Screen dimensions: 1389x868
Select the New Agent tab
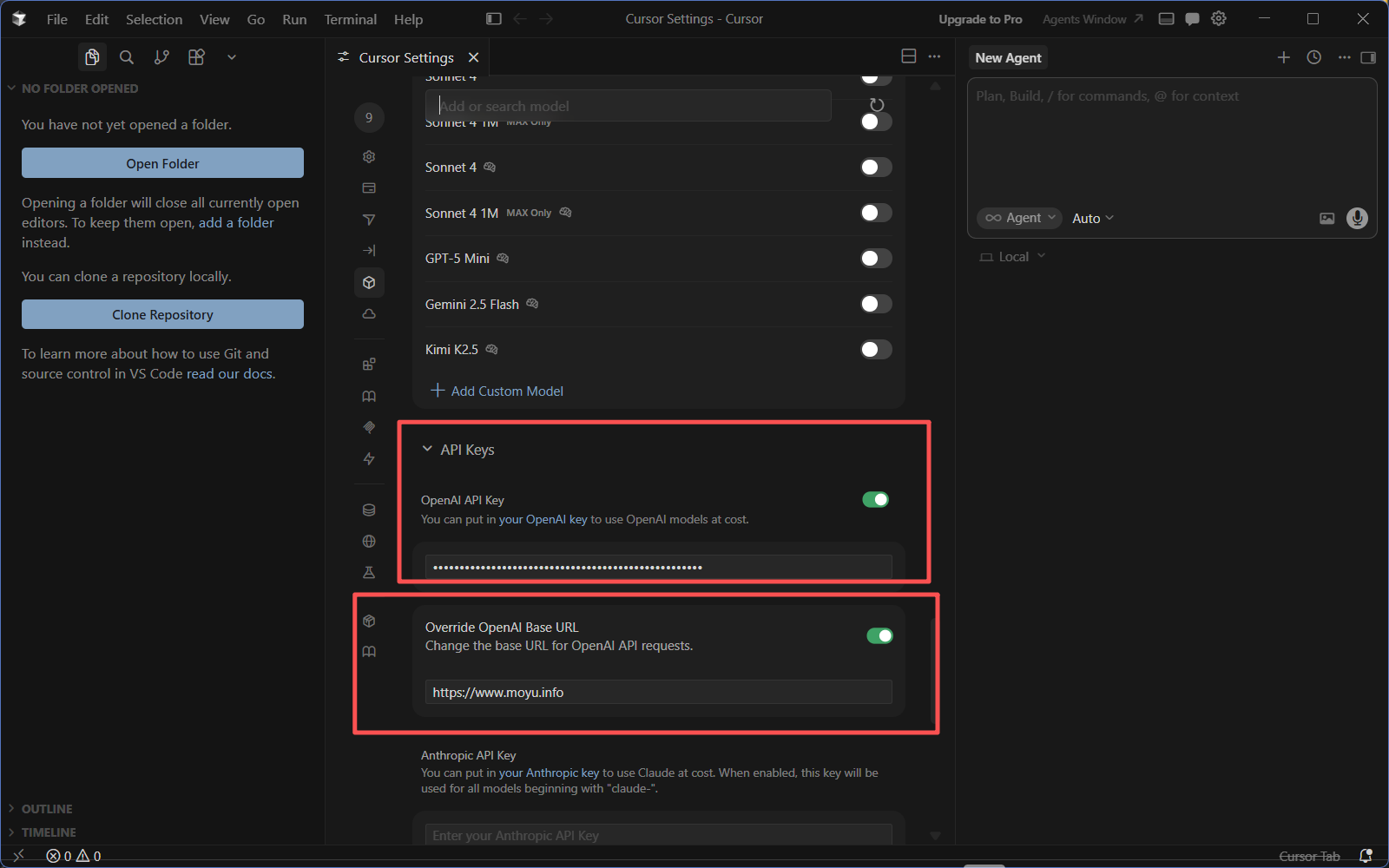pos(1008,57)
